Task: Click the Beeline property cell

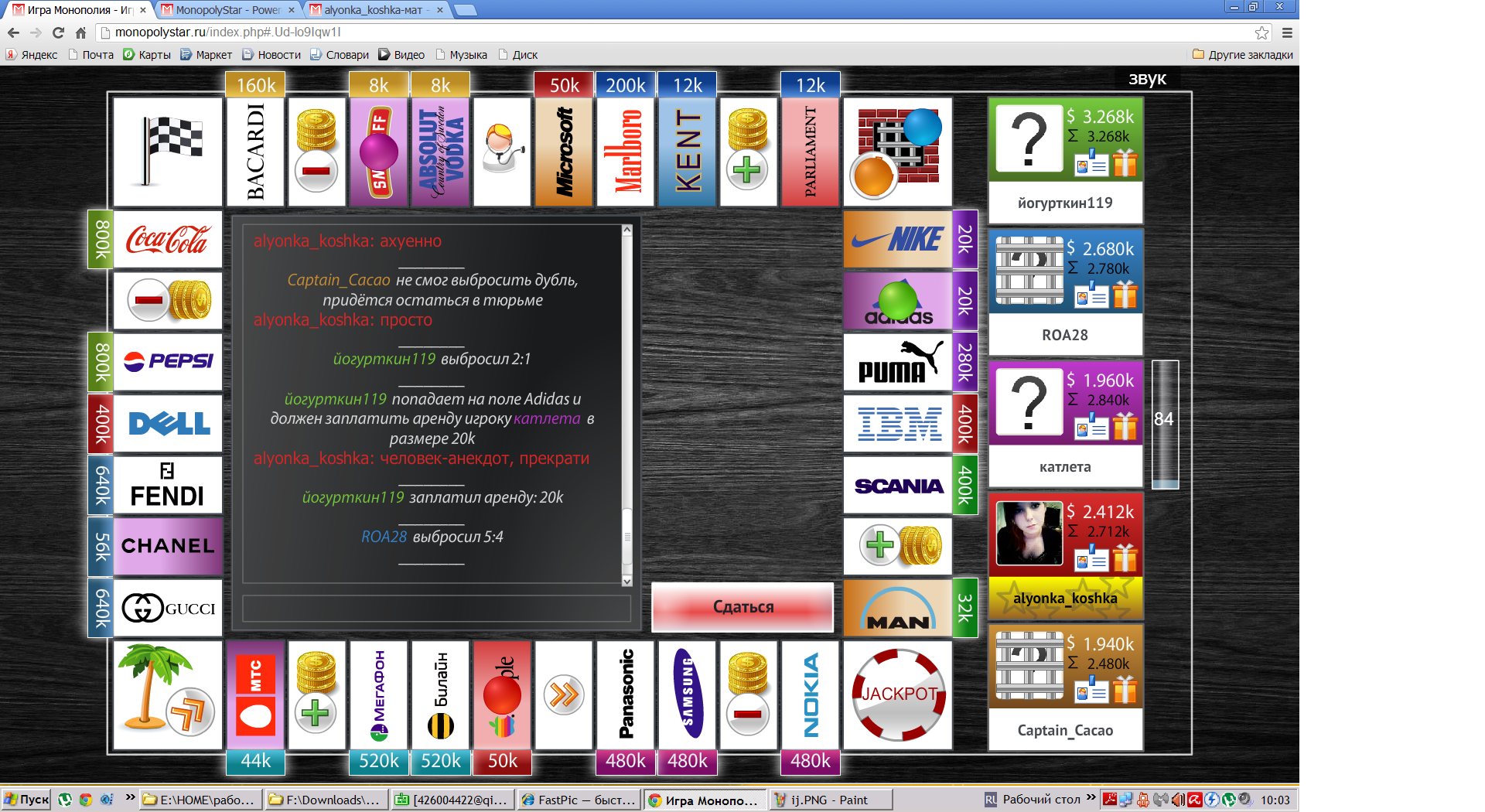Action: [440, 694]
